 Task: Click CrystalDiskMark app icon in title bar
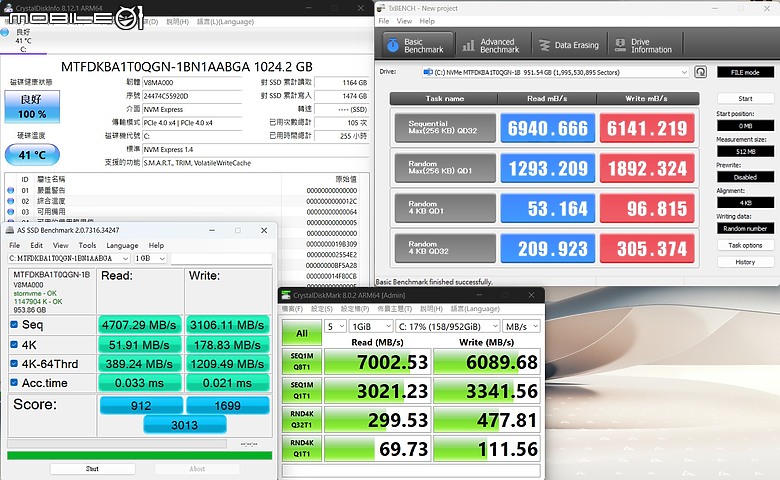click(x=286, y=295)
